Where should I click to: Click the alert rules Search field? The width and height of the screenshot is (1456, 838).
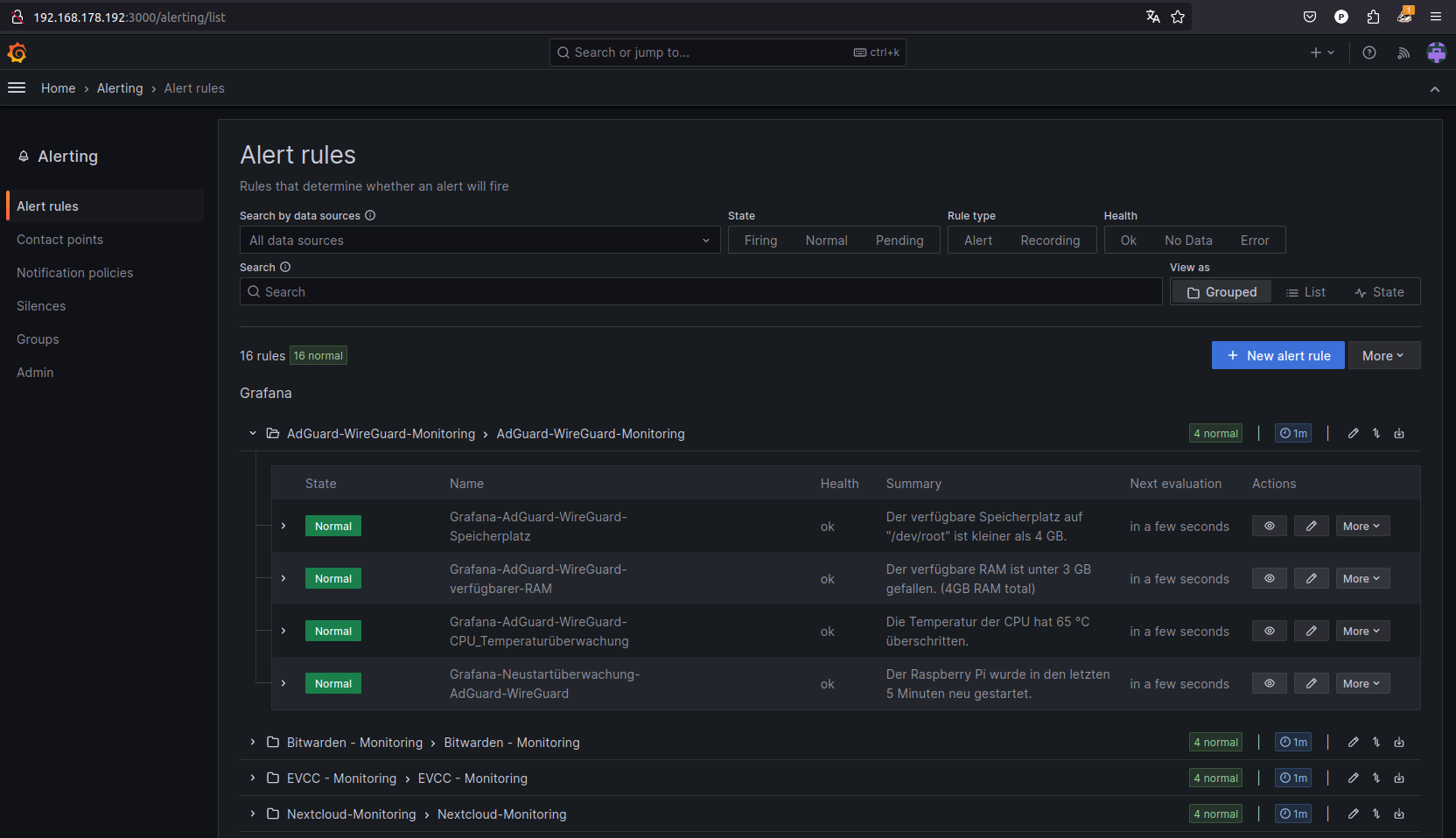coord(700,292)
